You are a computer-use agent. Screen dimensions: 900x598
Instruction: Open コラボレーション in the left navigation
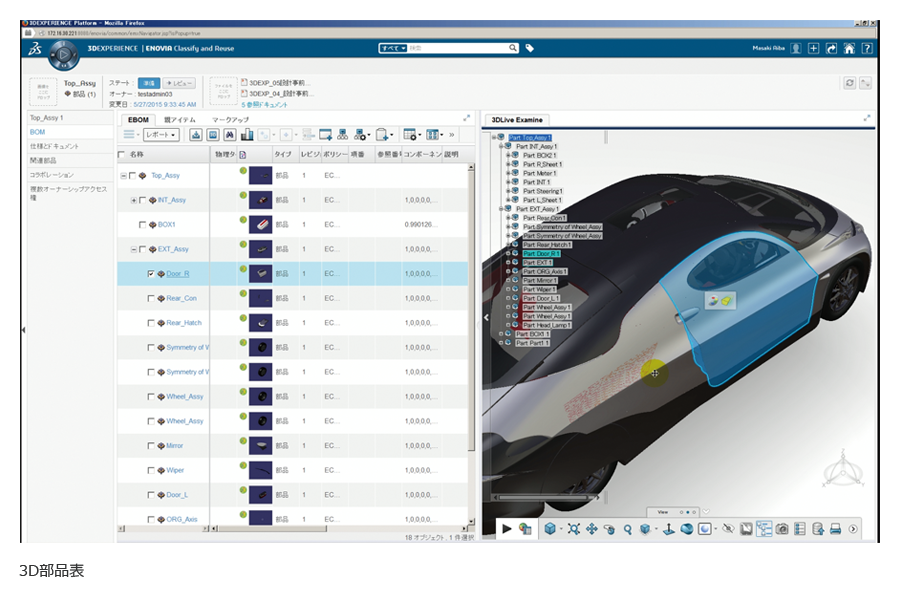[x=52, y=175]
